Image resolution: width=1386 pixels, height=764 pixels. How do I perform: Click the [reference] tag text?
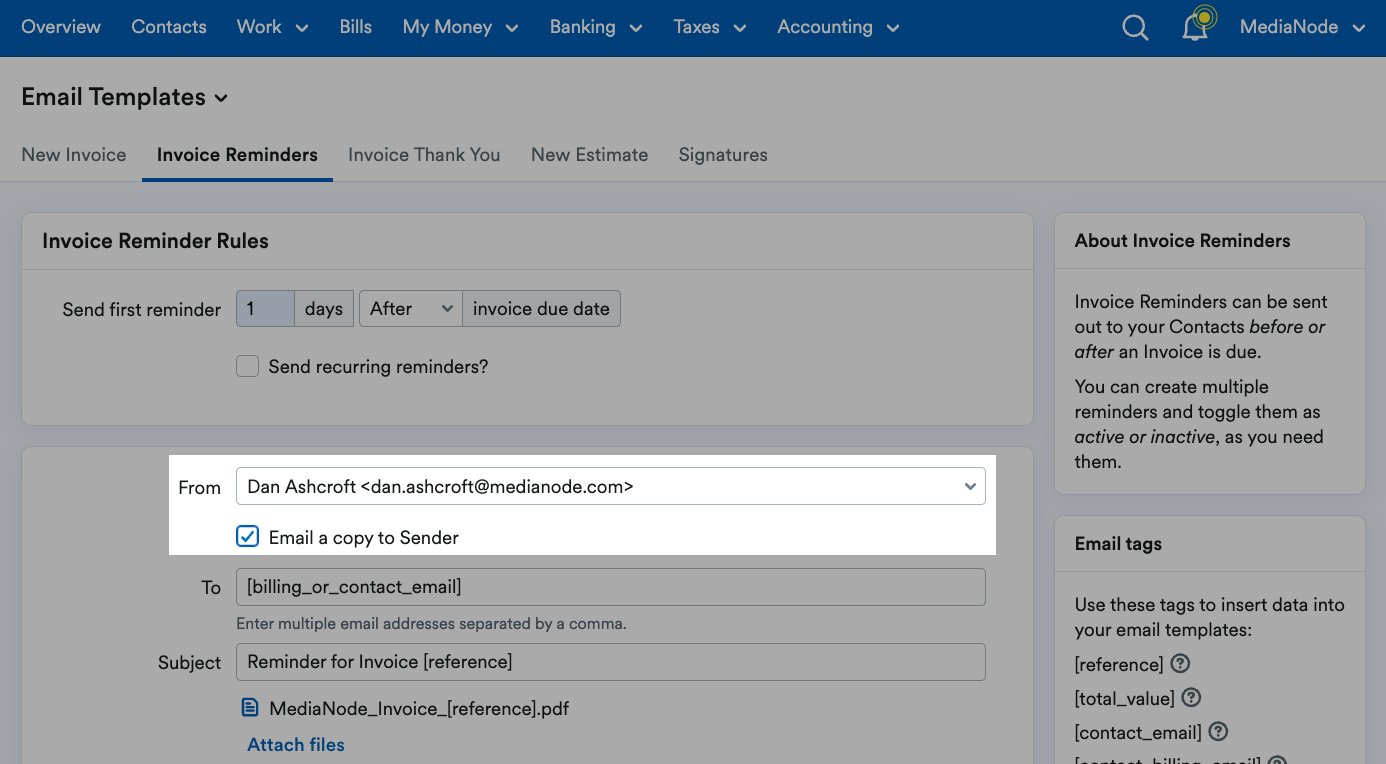point(1119,665)
